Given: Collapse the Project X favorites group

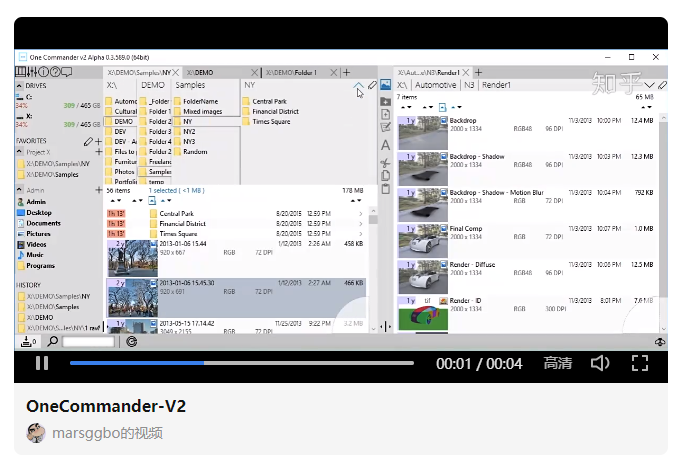Looking at the screenshot, I should pos(19,151).
